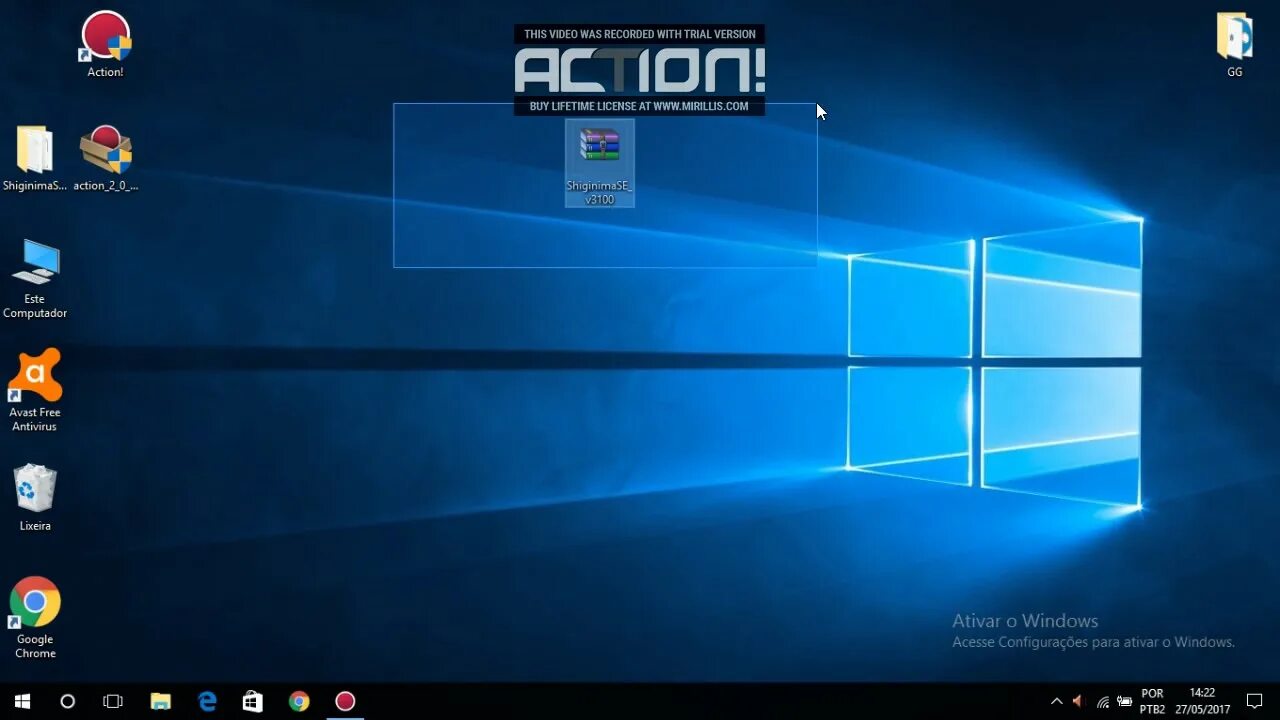Open Microsoft Store from taskbar
The height and width of the screenshot is (720, 1280).
click(x=253, y=701)
